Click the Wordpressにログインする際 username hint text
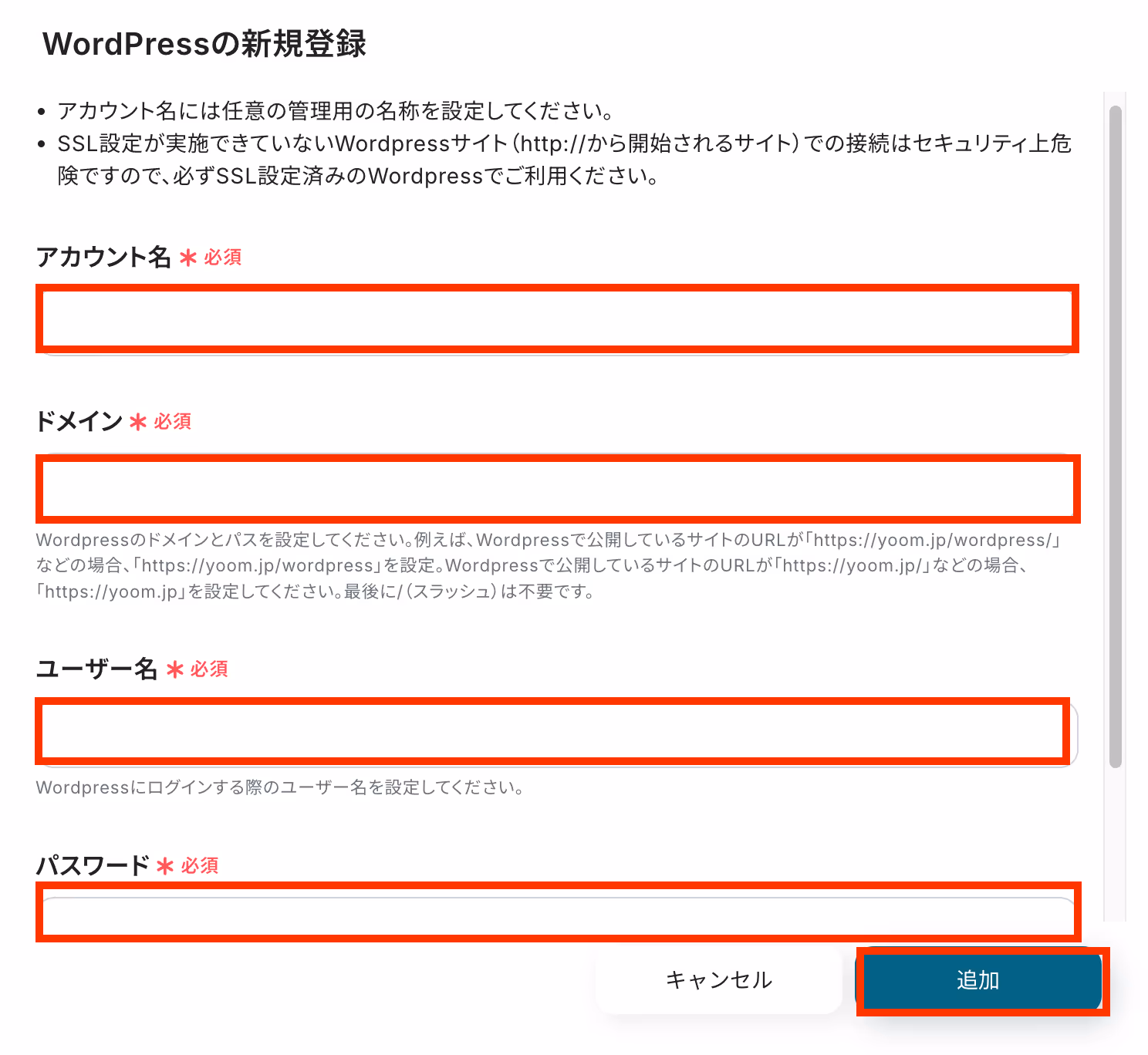This screenshot has height=1055, width=1148. coord(281,787)
